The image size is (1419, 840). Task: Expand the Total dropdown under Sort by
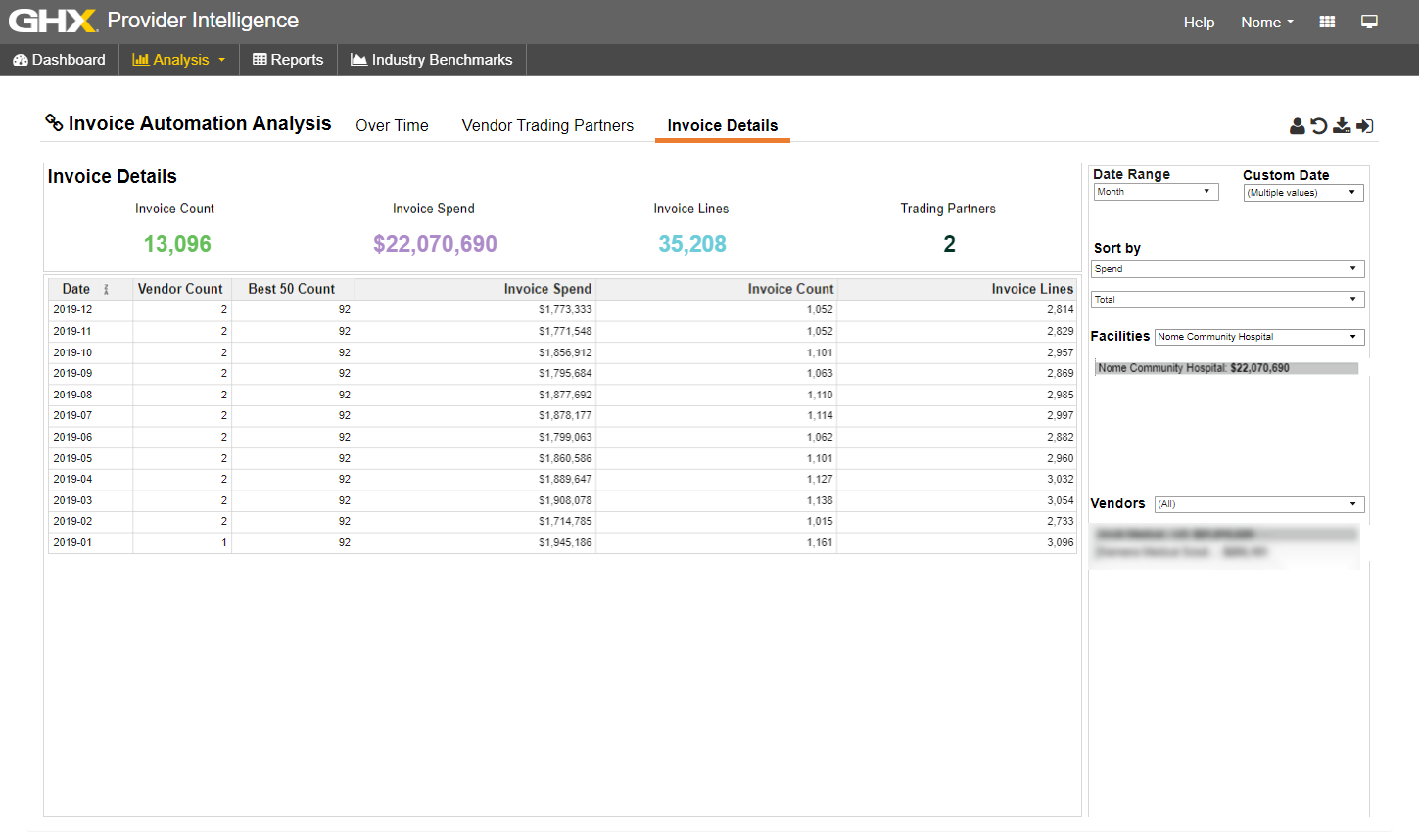point(1227,300)
